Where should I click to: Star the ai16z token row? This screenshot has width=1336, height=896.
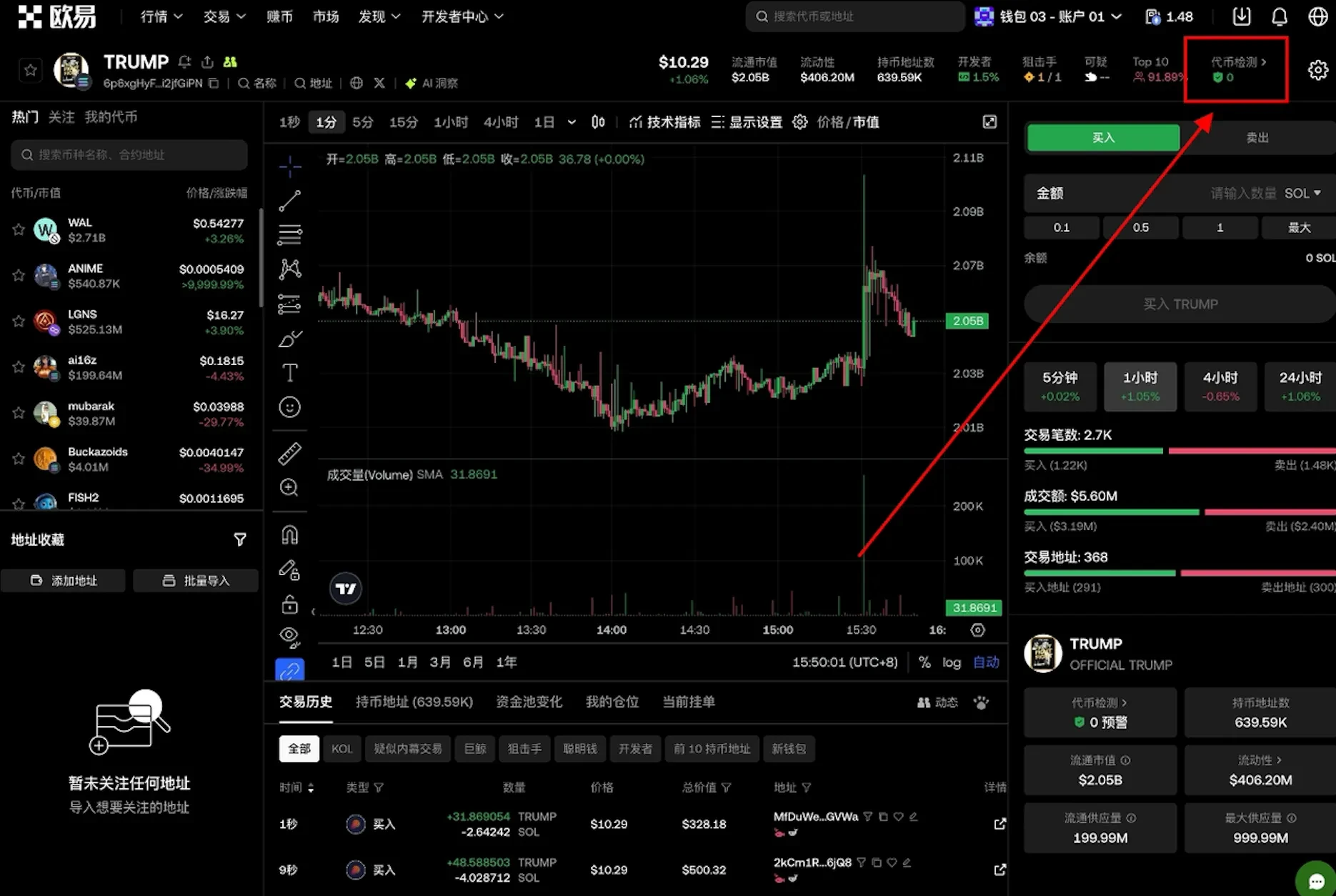tap(19, 367)
